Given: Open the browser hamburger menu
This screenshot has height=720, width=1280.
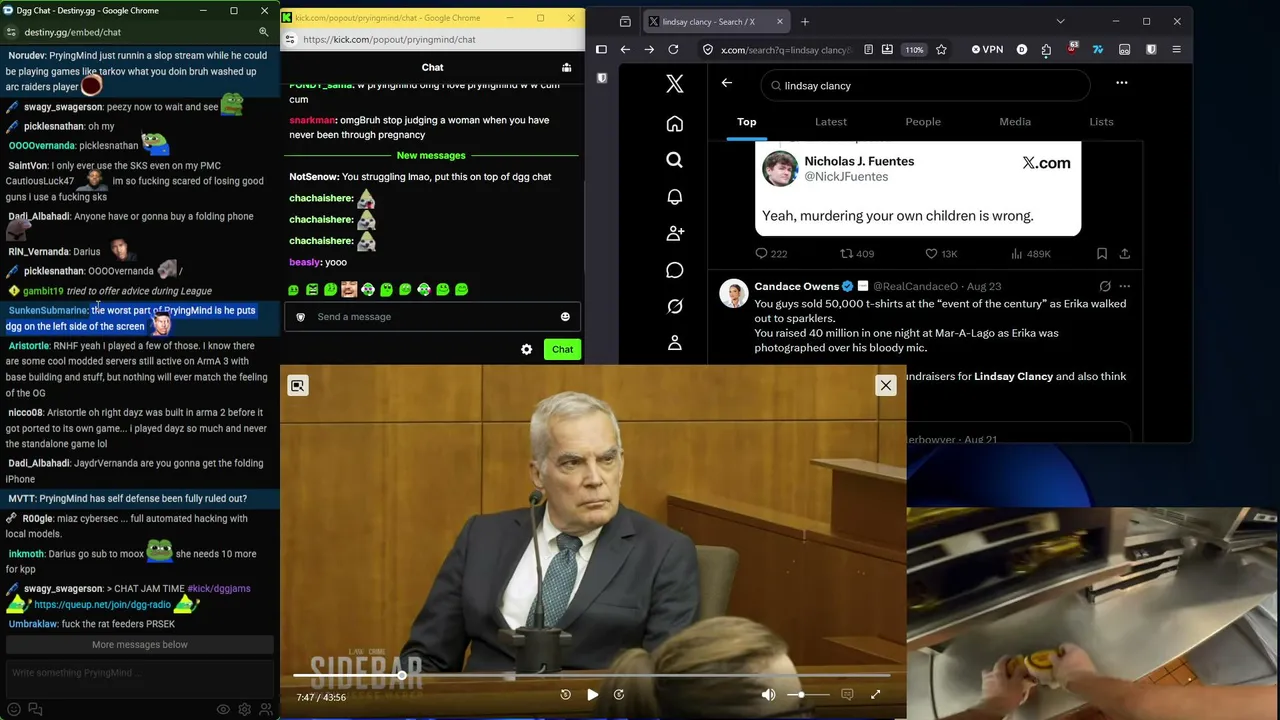Looking at the screenshot, I should pyautogui.click(x=1176, y=50).
